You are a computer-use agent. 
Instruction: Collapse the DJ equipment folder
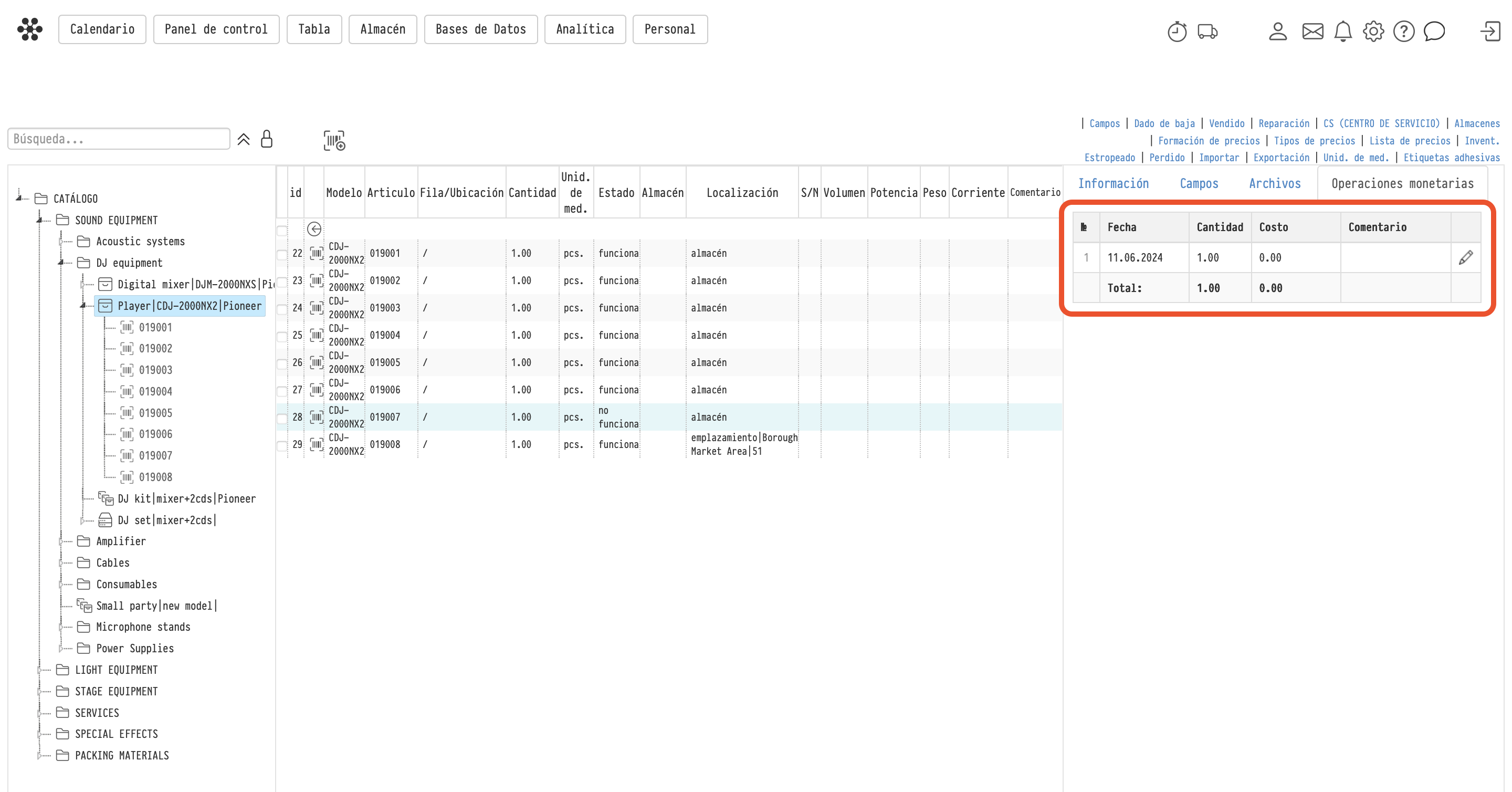[61, 263]
